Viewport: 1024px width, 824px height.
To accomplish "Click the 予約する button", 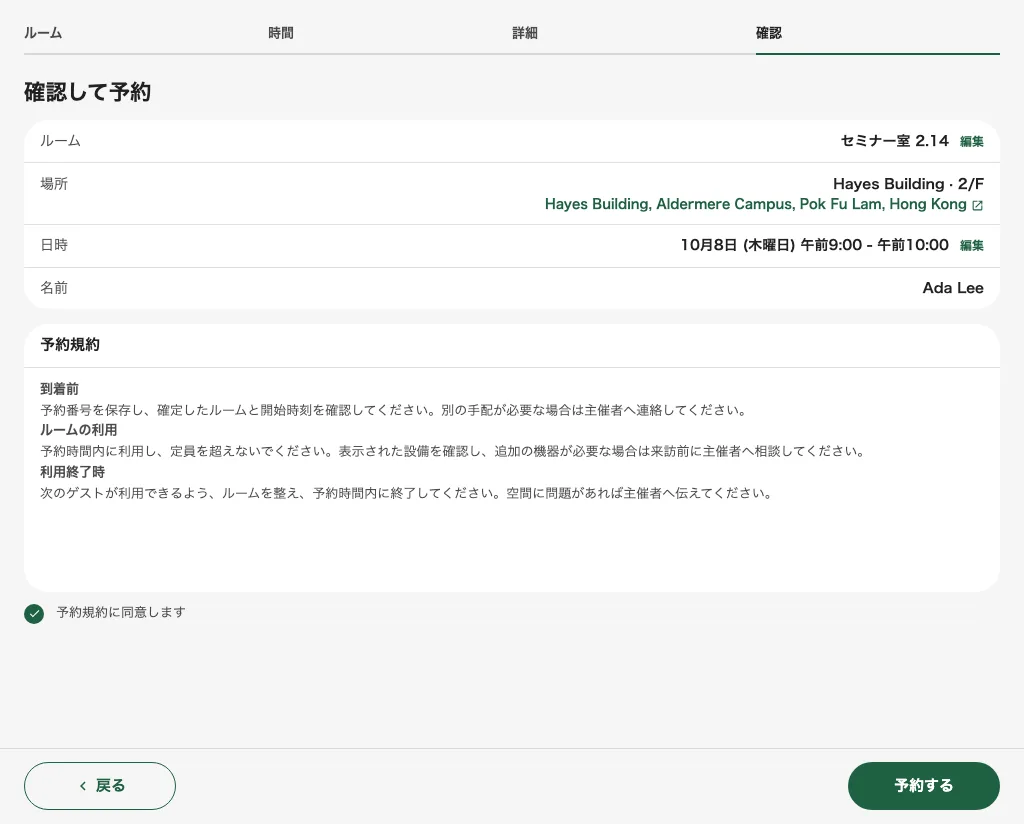I will pyautogui.click(x=923, y=786).
